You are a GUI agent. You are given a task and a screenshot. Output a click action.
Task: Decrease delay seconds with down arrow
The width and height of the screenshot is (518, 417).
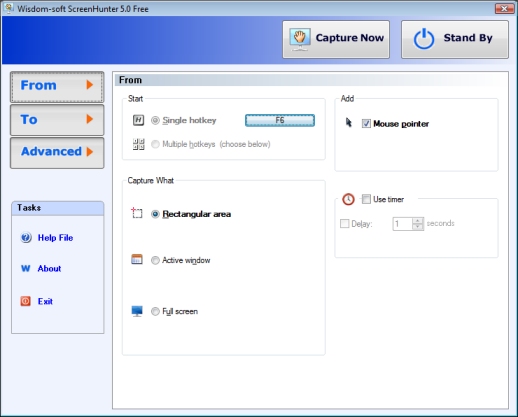coord(418,227)
